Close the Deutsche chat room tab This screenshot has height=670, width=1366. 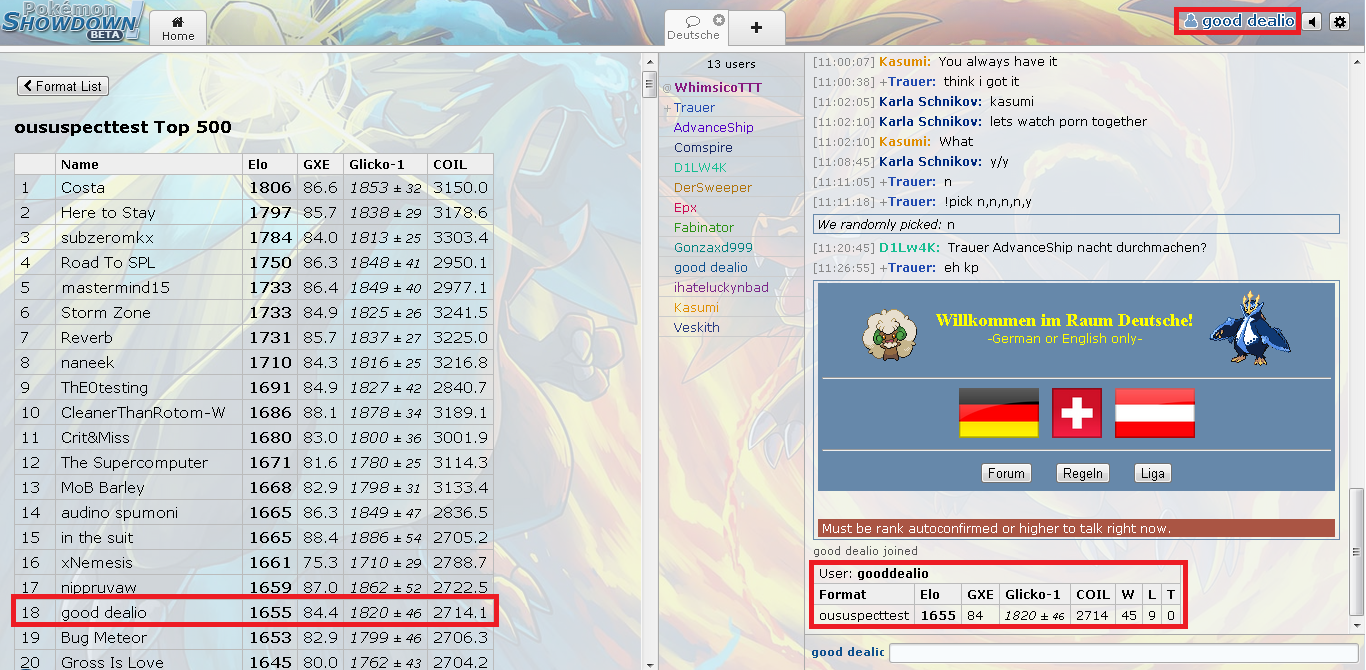click(x=718, y=20)
